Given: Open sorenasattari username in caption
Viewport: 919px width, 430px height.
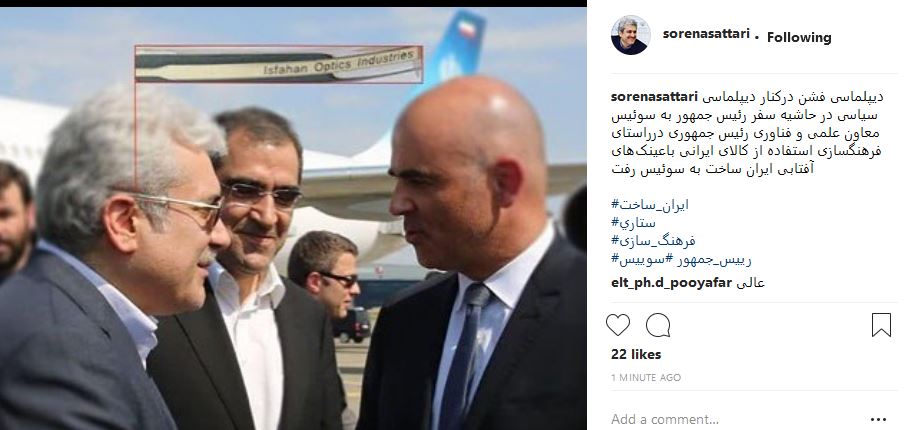Looking at the screenshot, I should (653, 96).
